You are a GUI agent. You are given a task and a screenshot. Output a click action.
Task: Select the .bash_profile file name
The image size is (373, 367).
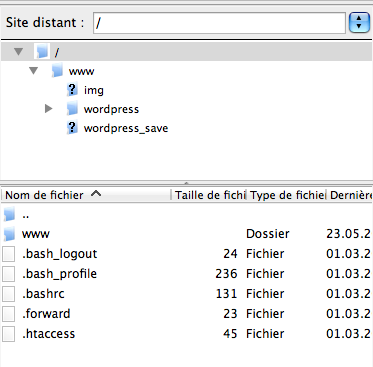(x=59, y=274)
